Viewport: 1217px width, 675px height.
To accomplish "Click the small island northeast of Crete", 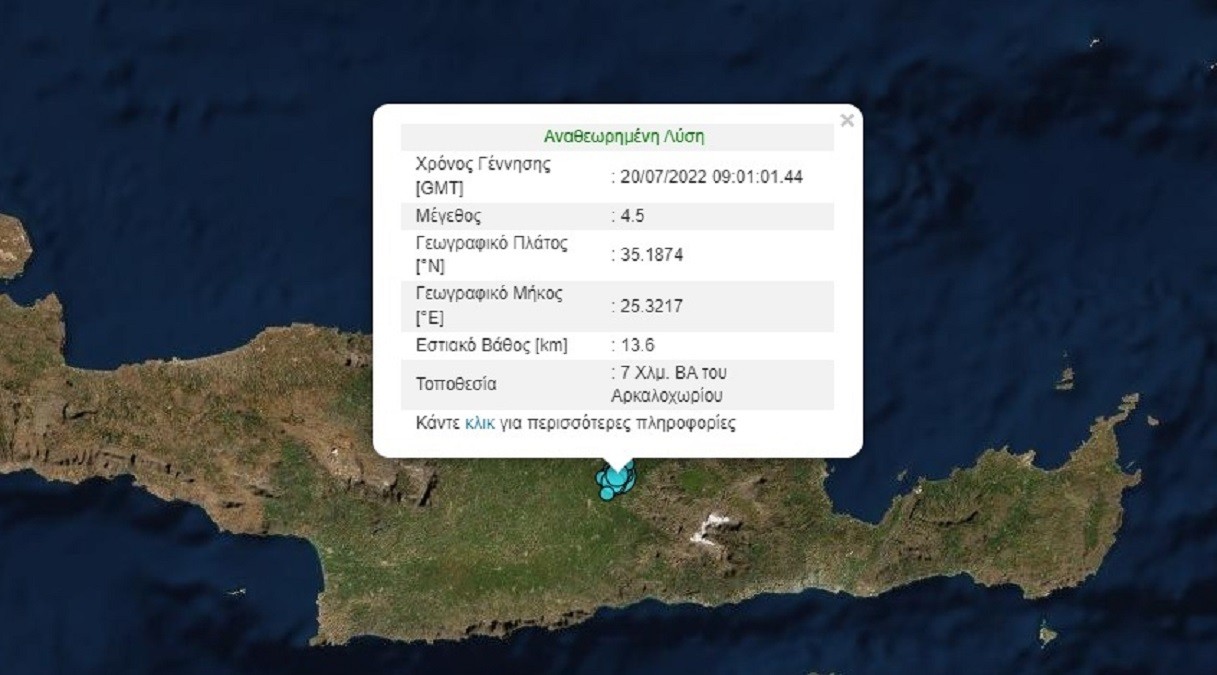I will (1065, 378).
